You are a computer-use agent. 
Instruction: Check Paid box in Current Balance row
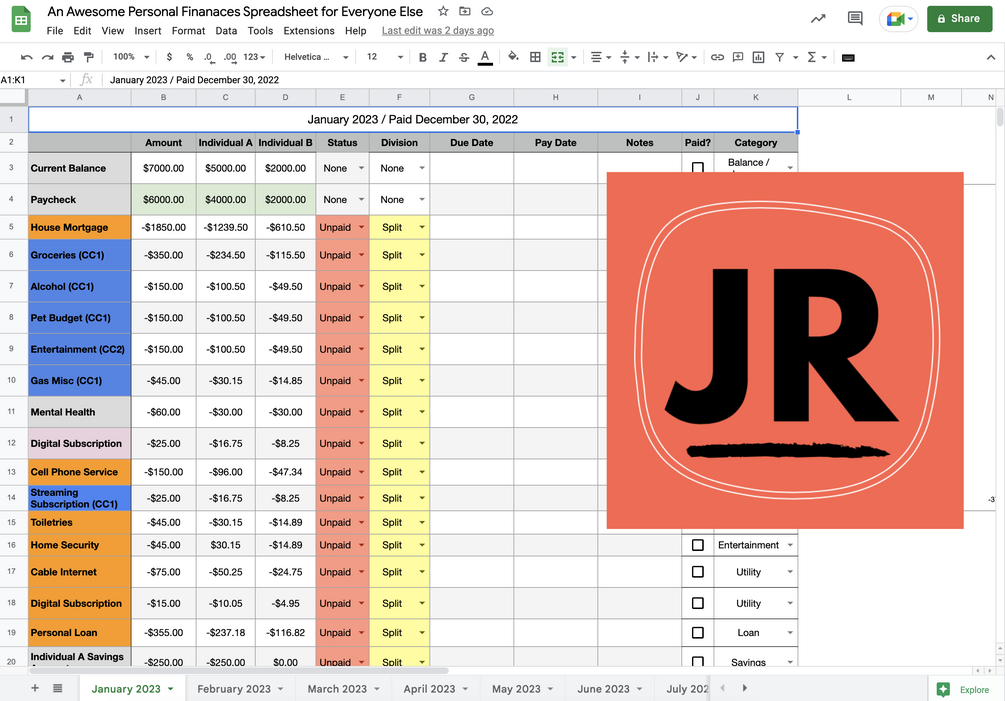698,167
